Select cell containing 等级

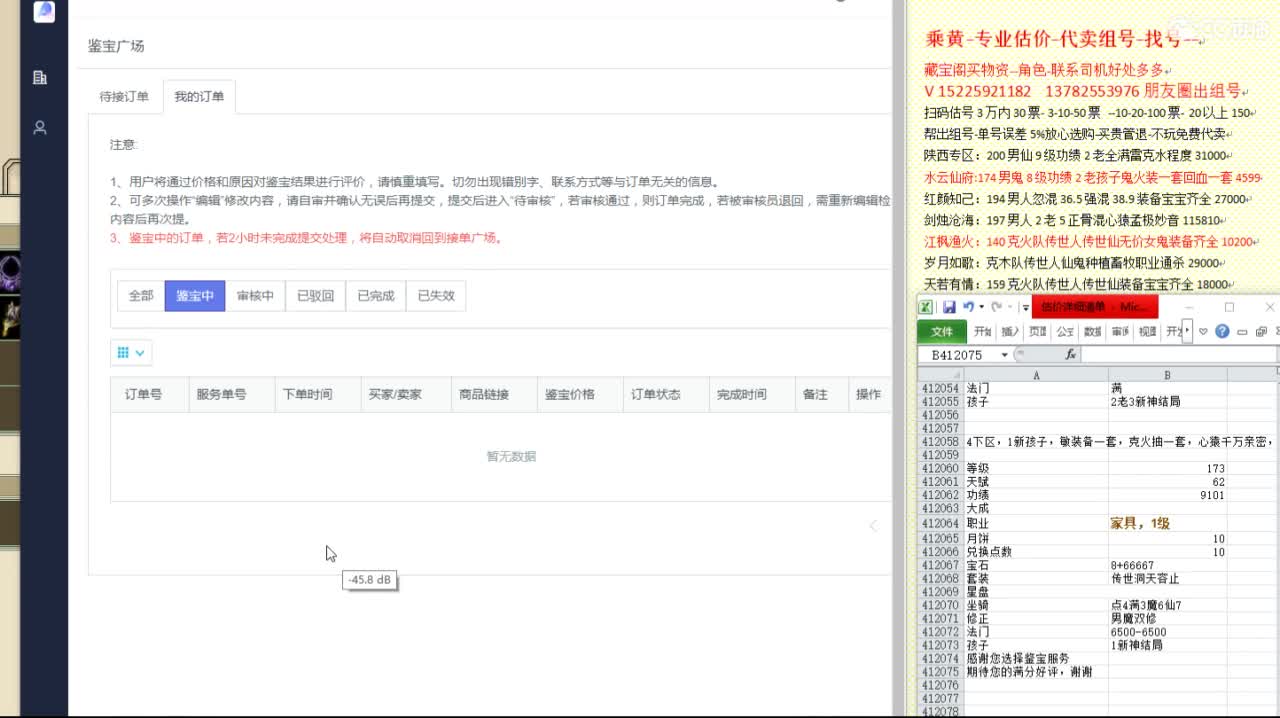(x=1036, y=468)
